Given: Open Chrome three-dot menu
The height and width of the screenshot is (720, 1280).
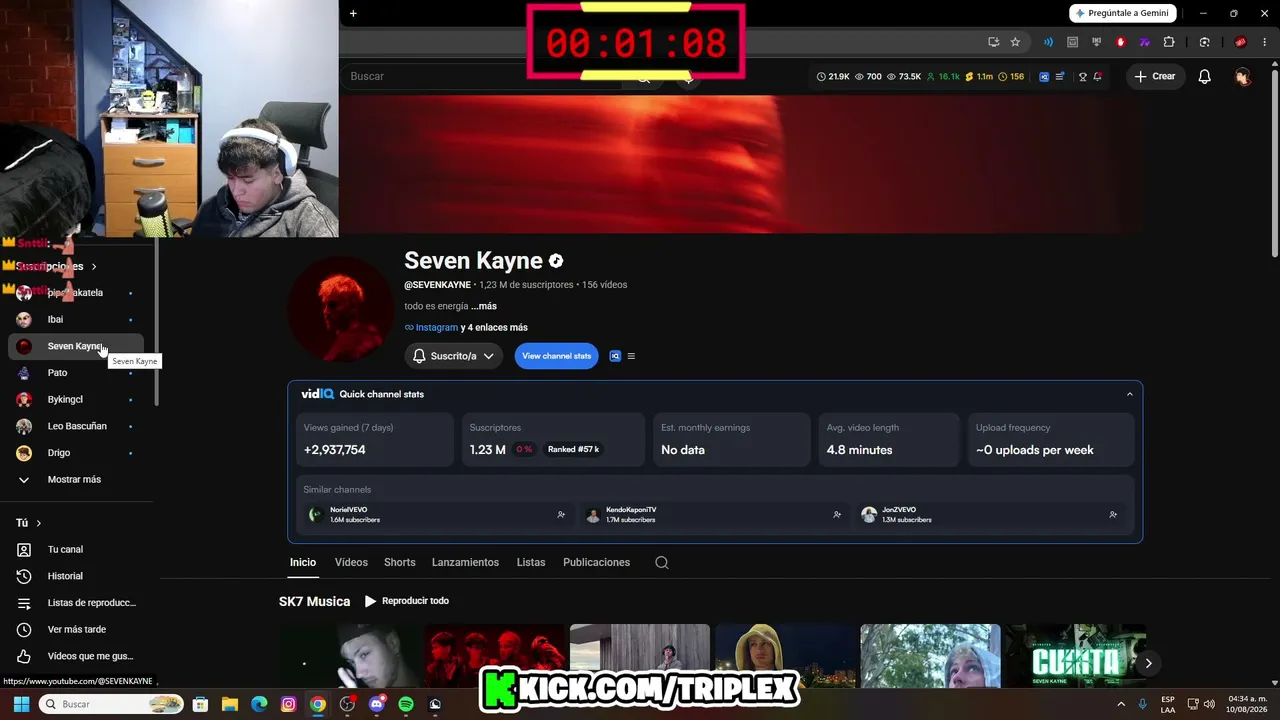Looking at the screenshot, I should (1266, 42).
